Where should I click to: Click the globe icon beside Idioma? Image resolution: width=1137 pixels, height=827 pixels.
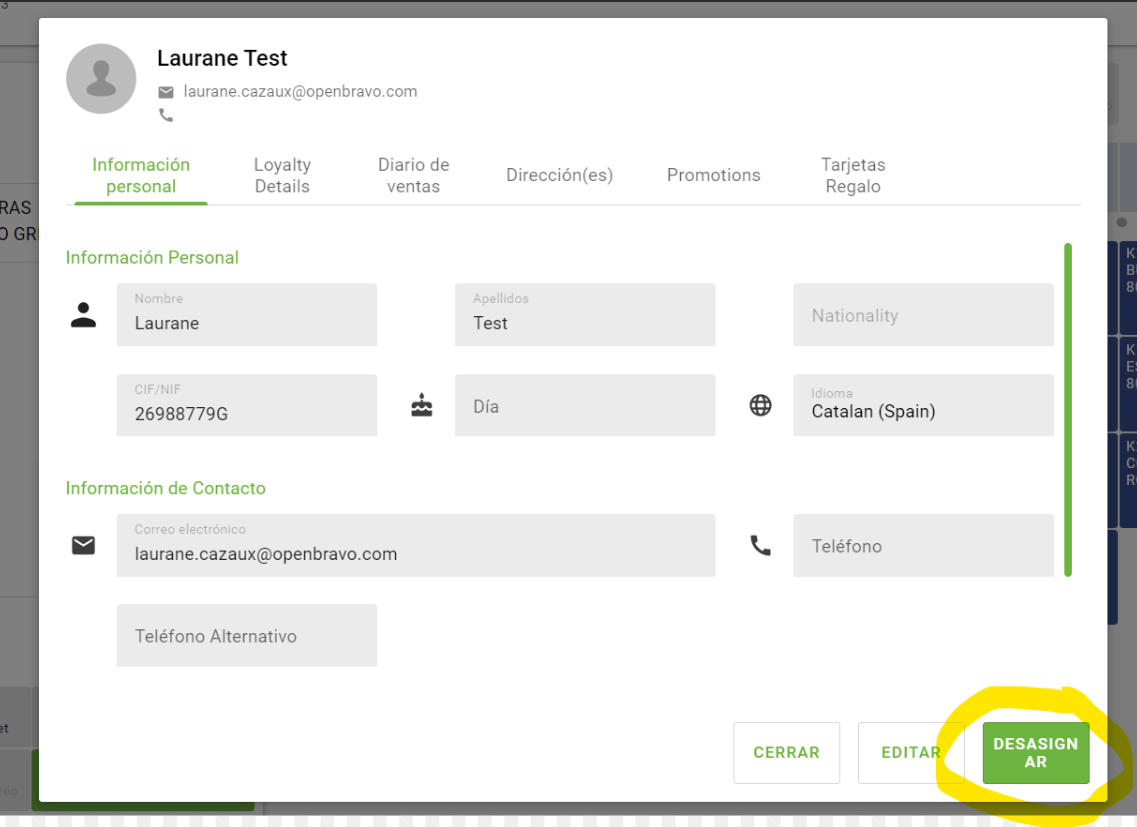pyautogui.click(x=761, y=406)
